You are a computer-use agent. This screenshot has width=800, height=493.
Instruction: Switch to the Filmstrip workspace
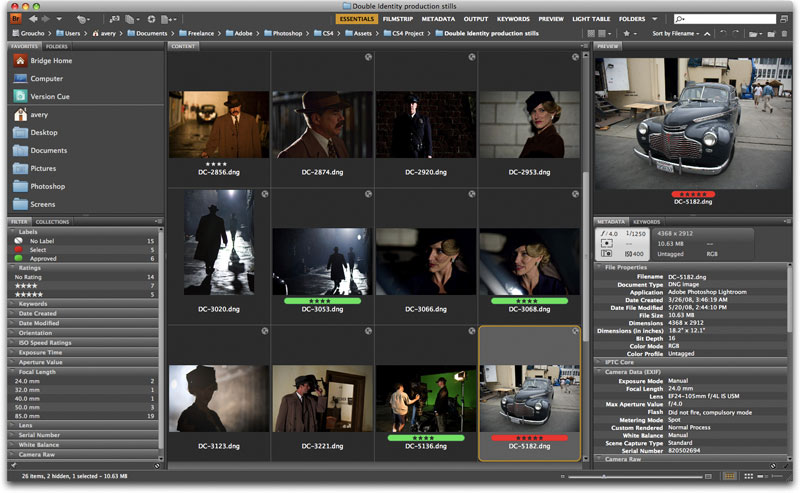click(x=396, y=18)
